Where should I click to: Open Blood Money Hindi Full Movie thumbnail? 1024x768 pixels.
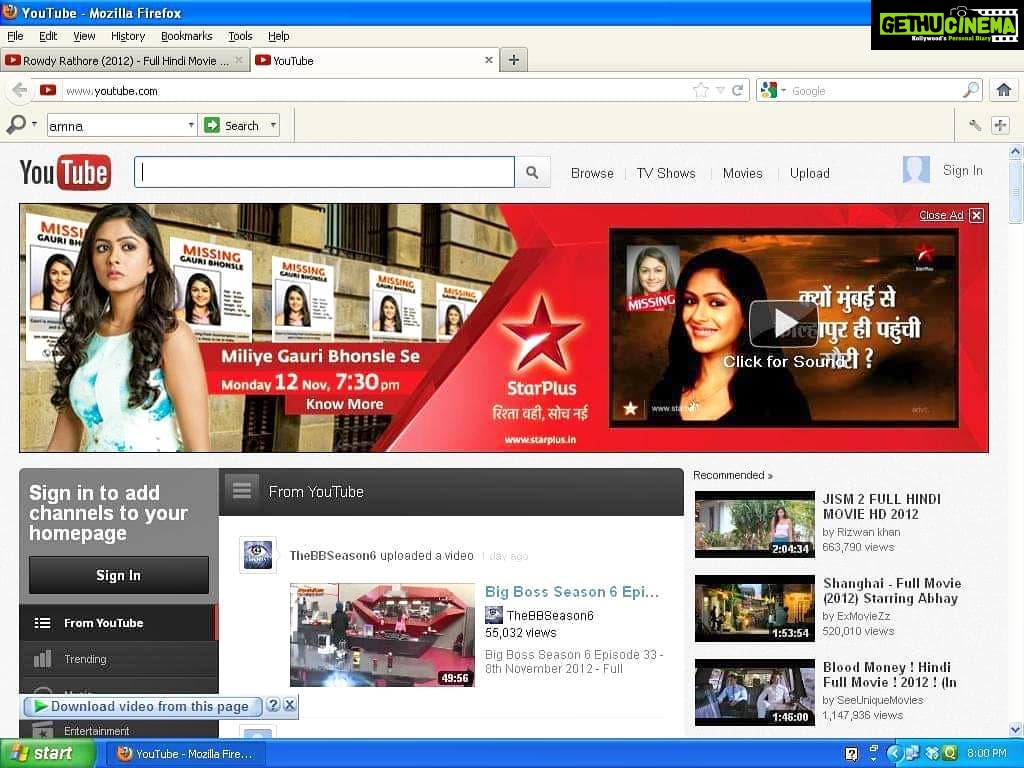755,692
